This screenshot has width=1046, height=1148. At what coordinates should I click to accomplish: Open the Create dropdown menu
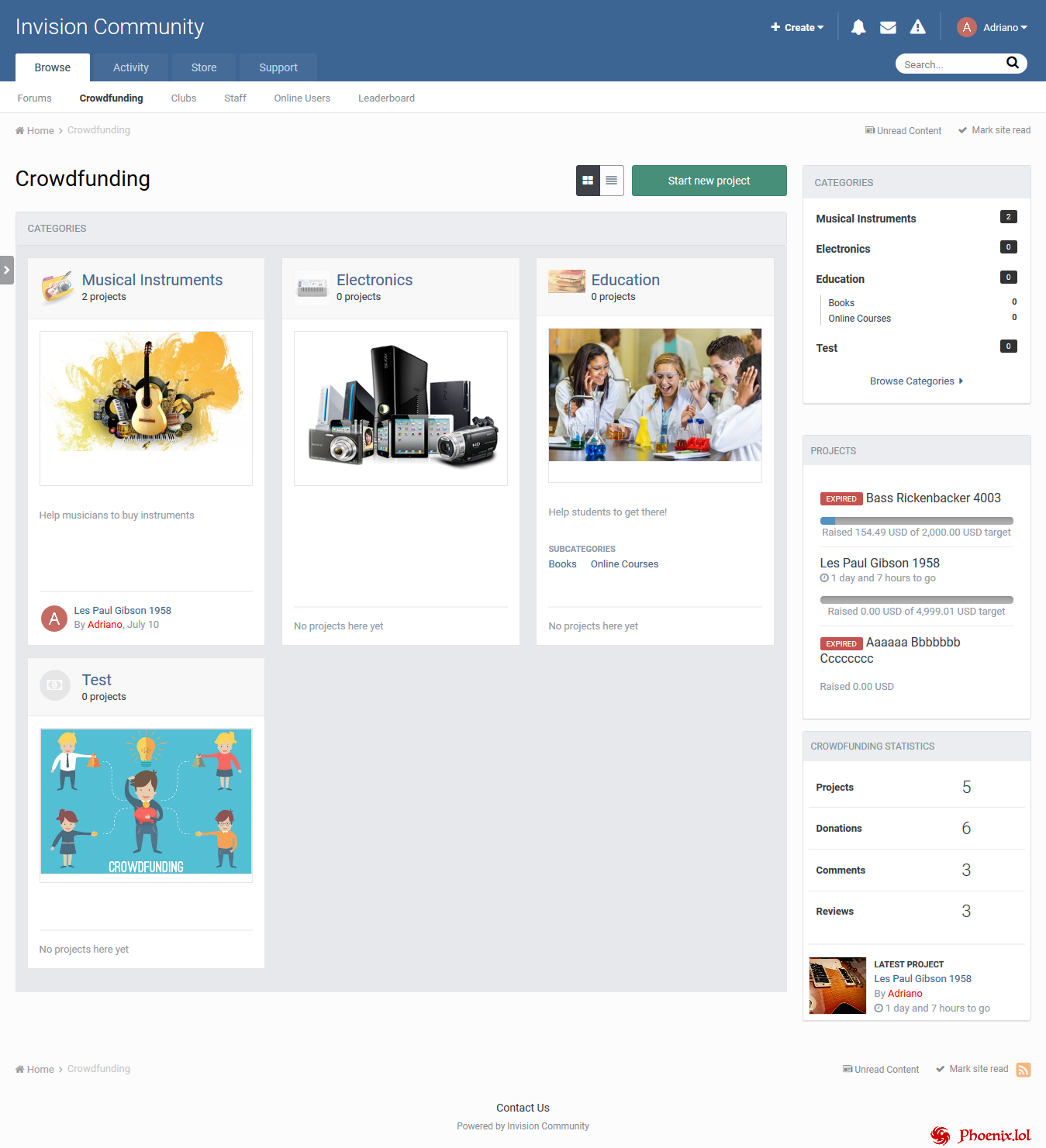[797, 28]
